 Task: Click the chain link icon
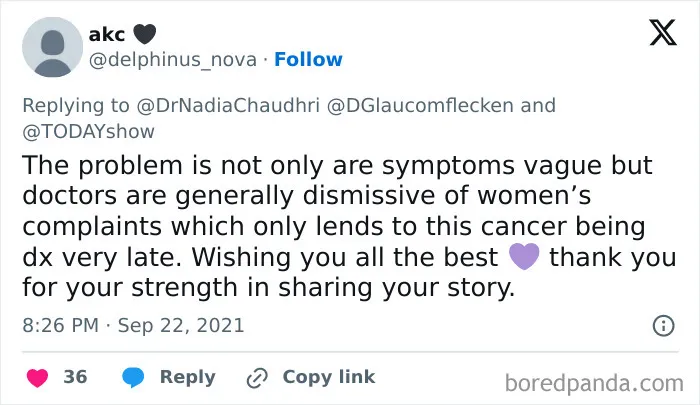(x=257, y=378)
